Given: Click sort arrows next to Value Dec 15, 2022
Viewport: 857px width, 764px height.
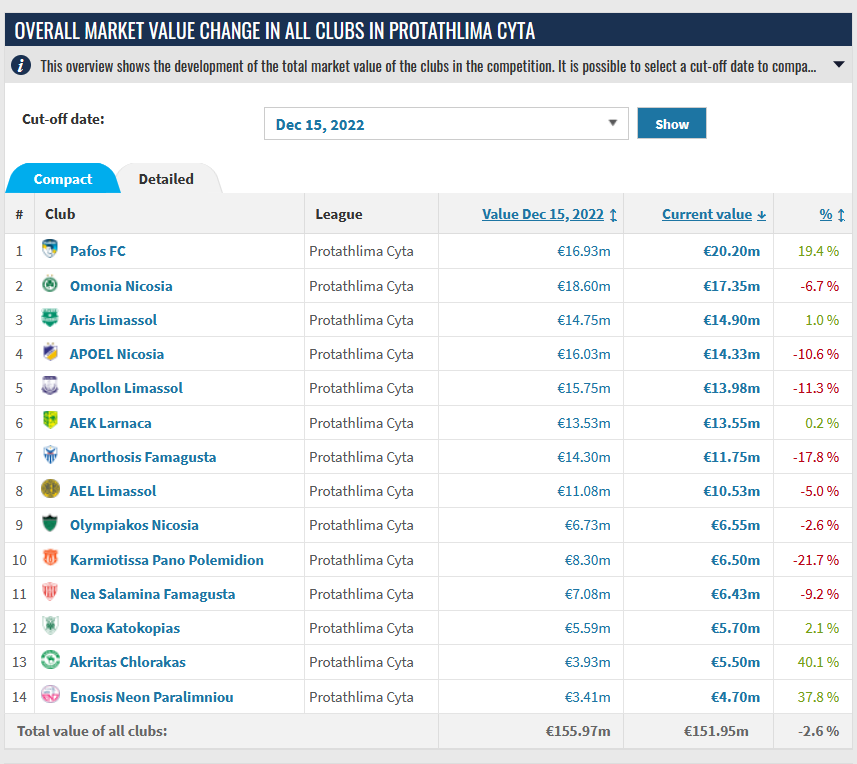Looking at the screenshot, I should (613, 215).
